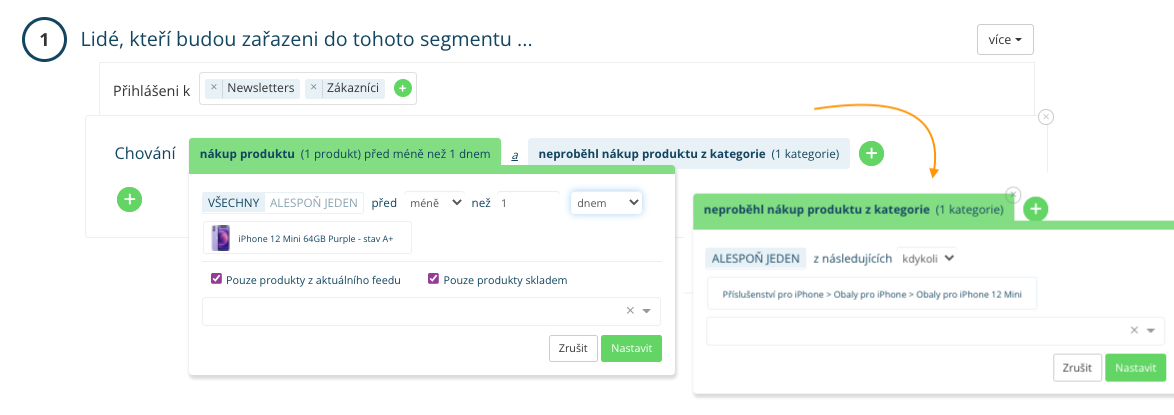This screenshot has width=1174, height=415.
Task: Clear the category search field in right panel
Action: tap(1134, 331)
